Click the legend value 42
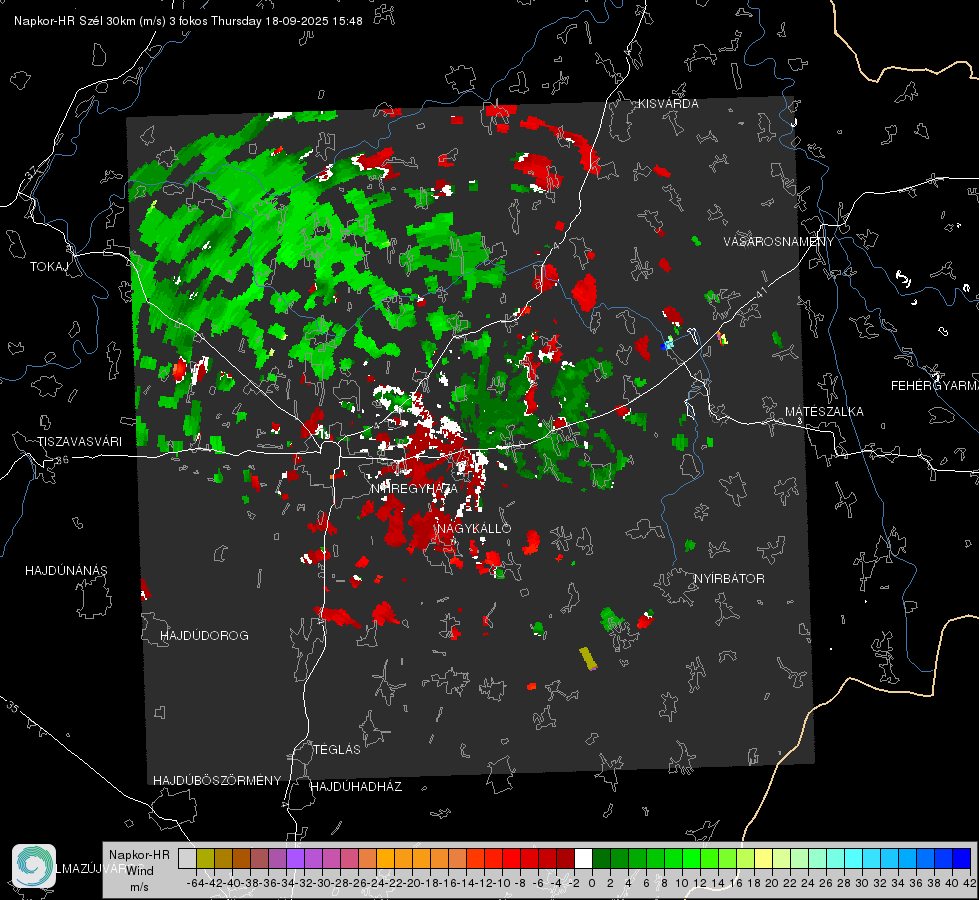The height and width of the screenshot is (900, 979). (x=970, y=883)
